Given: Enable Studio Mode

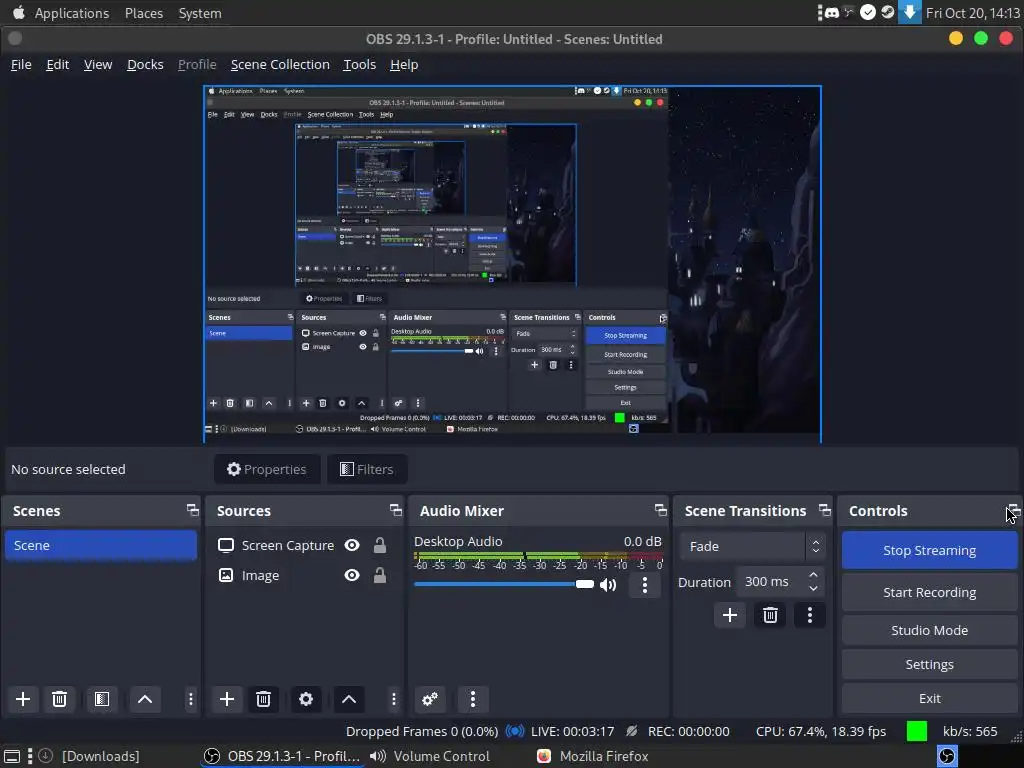Looking at the screenshot, I should (929, 630).
